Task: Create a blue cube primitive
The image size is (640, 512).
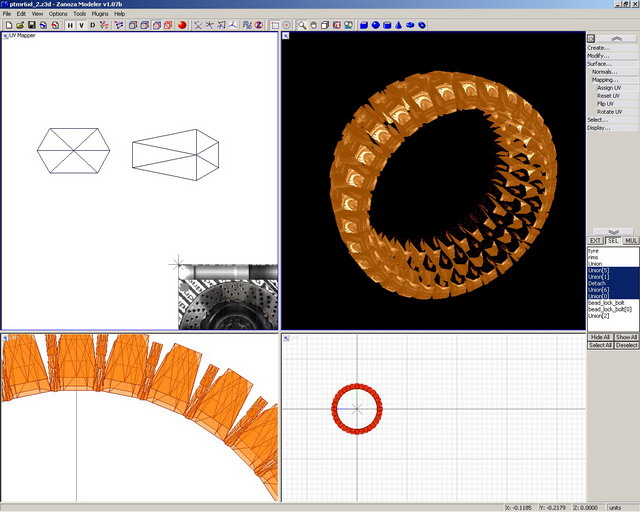Action: point(364,25)
